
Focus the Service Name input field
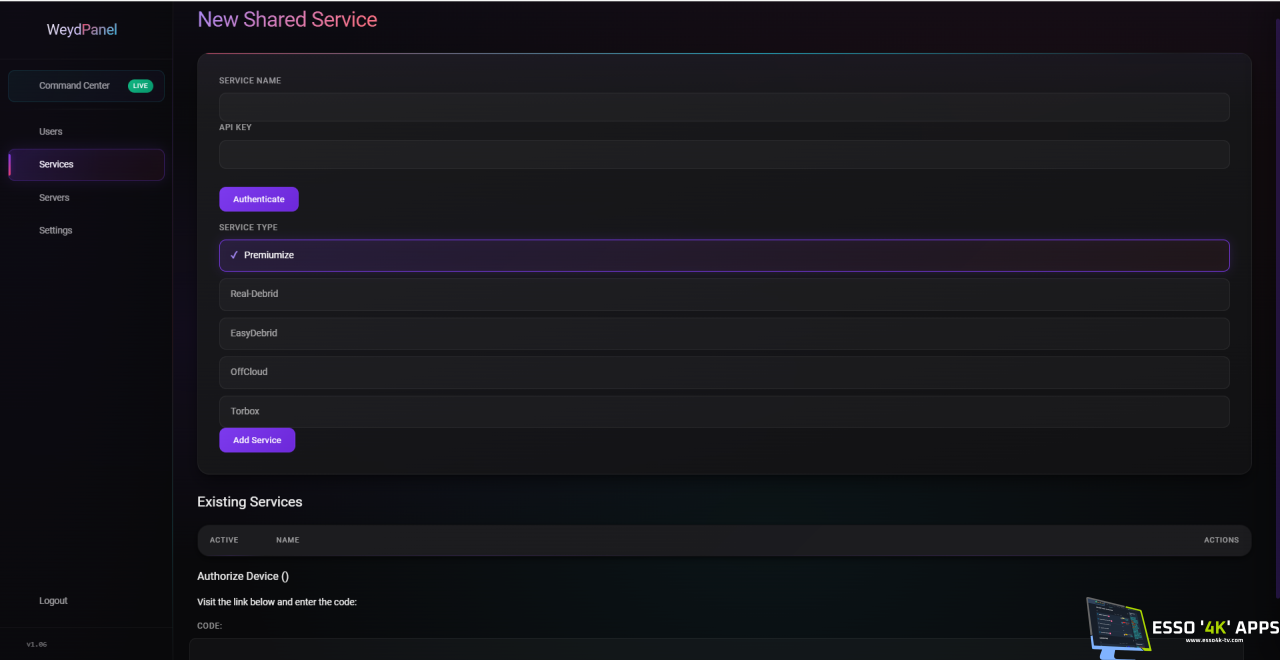click(724, 107)
